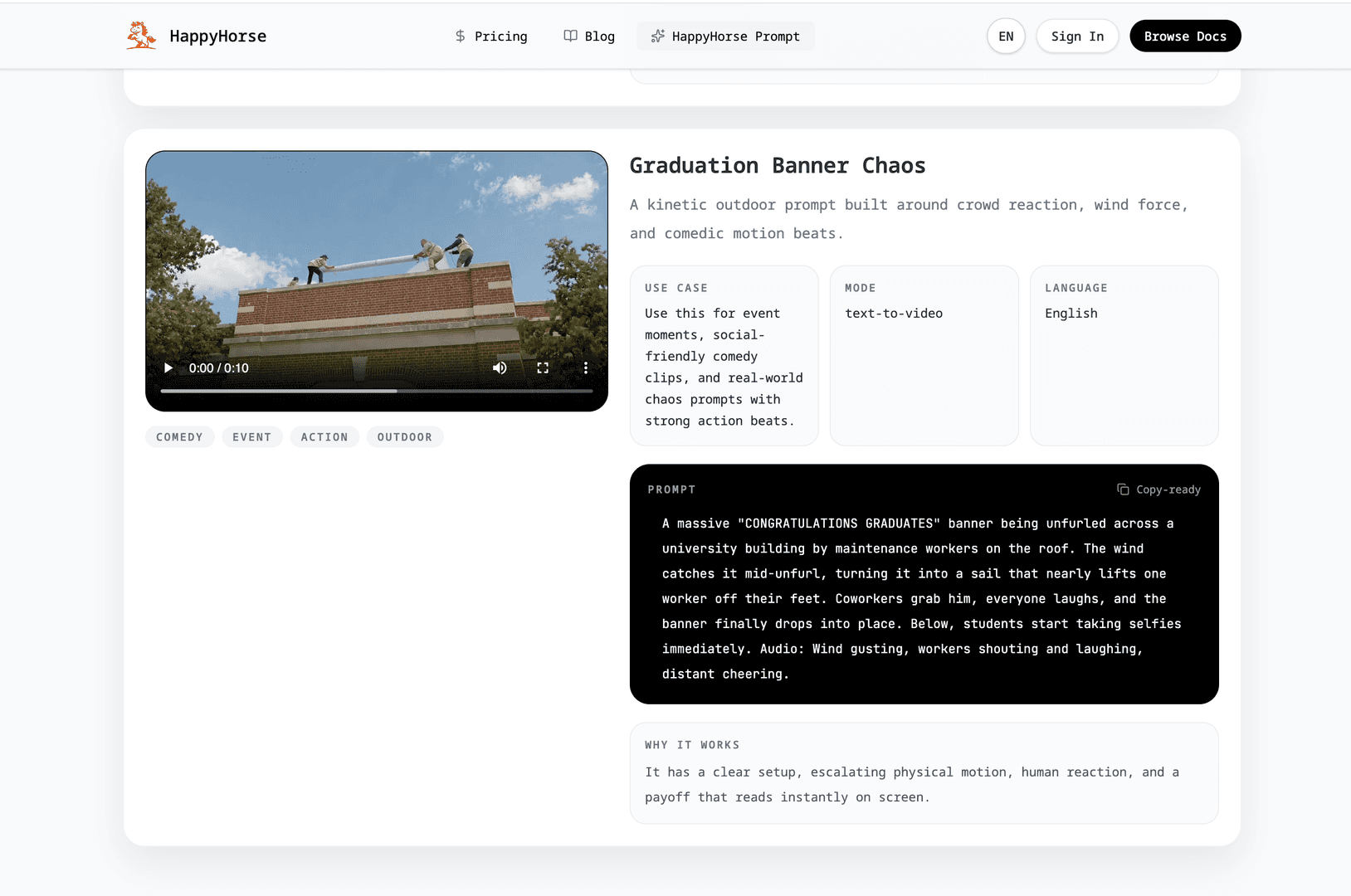Open the HappyHorse Prompt menu item

tap(725, 37)
